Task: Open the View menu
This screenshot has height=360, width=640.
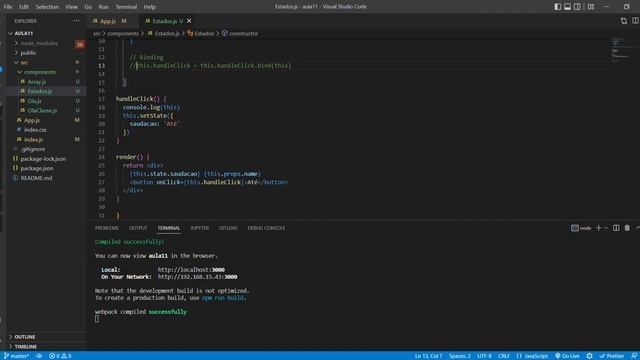Action: click(71, 7)
